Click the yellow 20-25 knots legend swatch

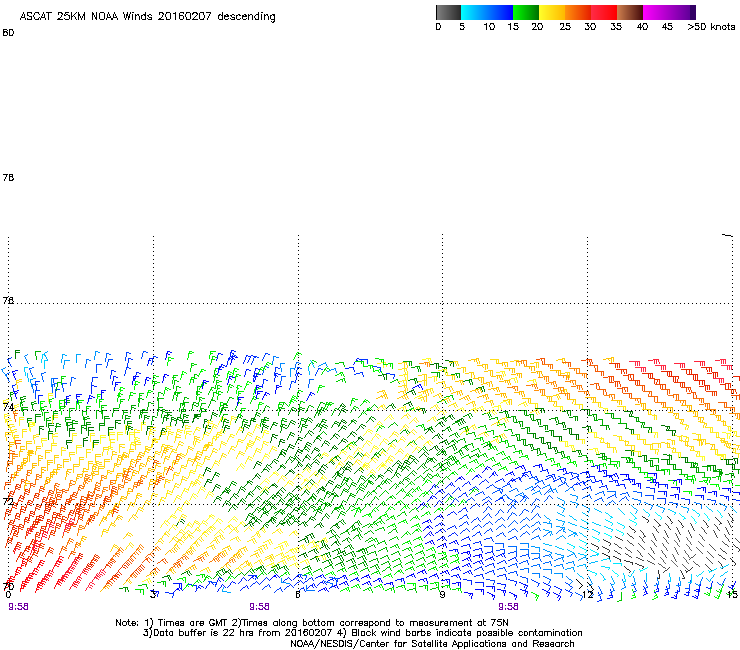pos(552,12)
